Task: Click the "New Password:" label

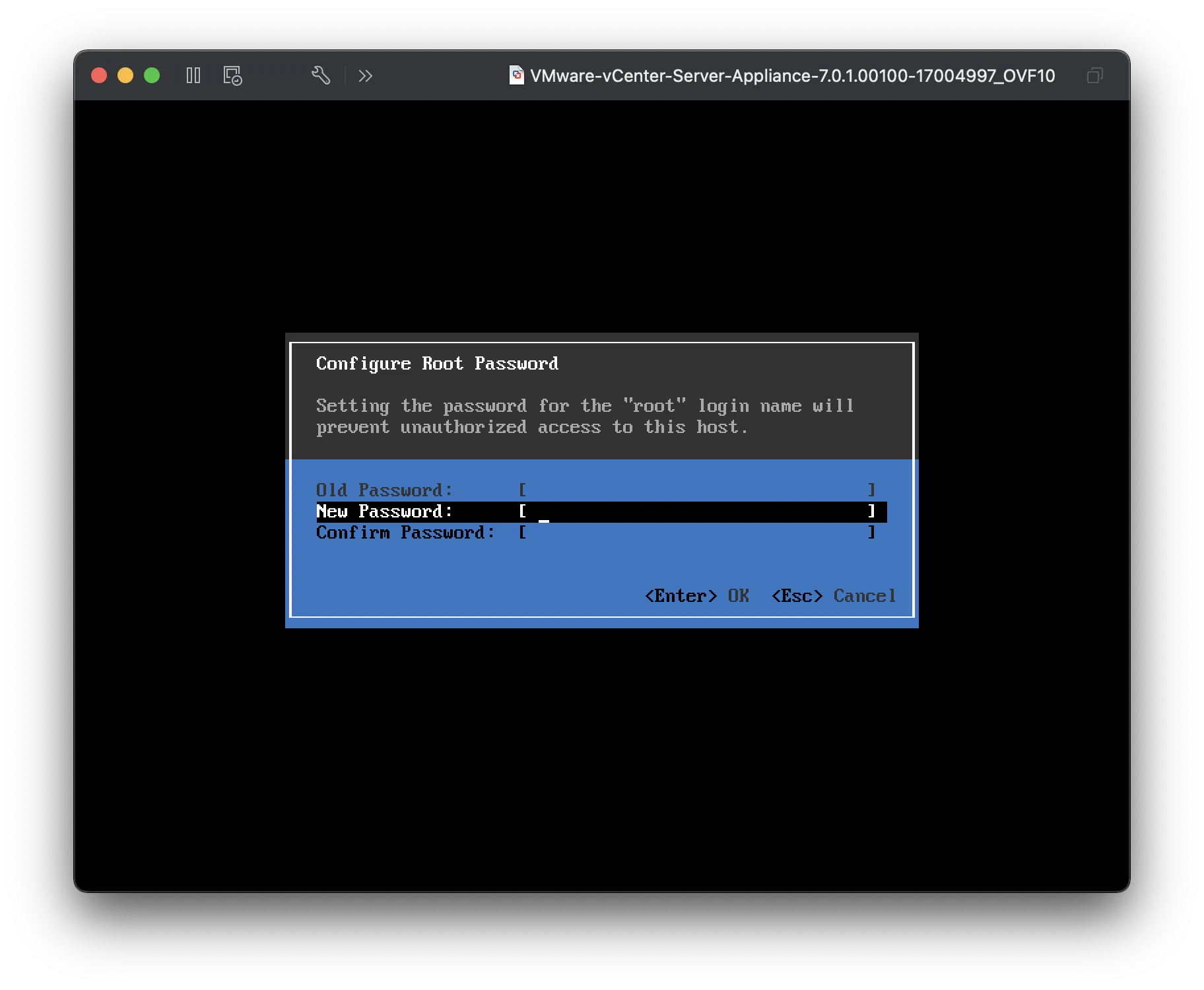Action: point(384,511)
